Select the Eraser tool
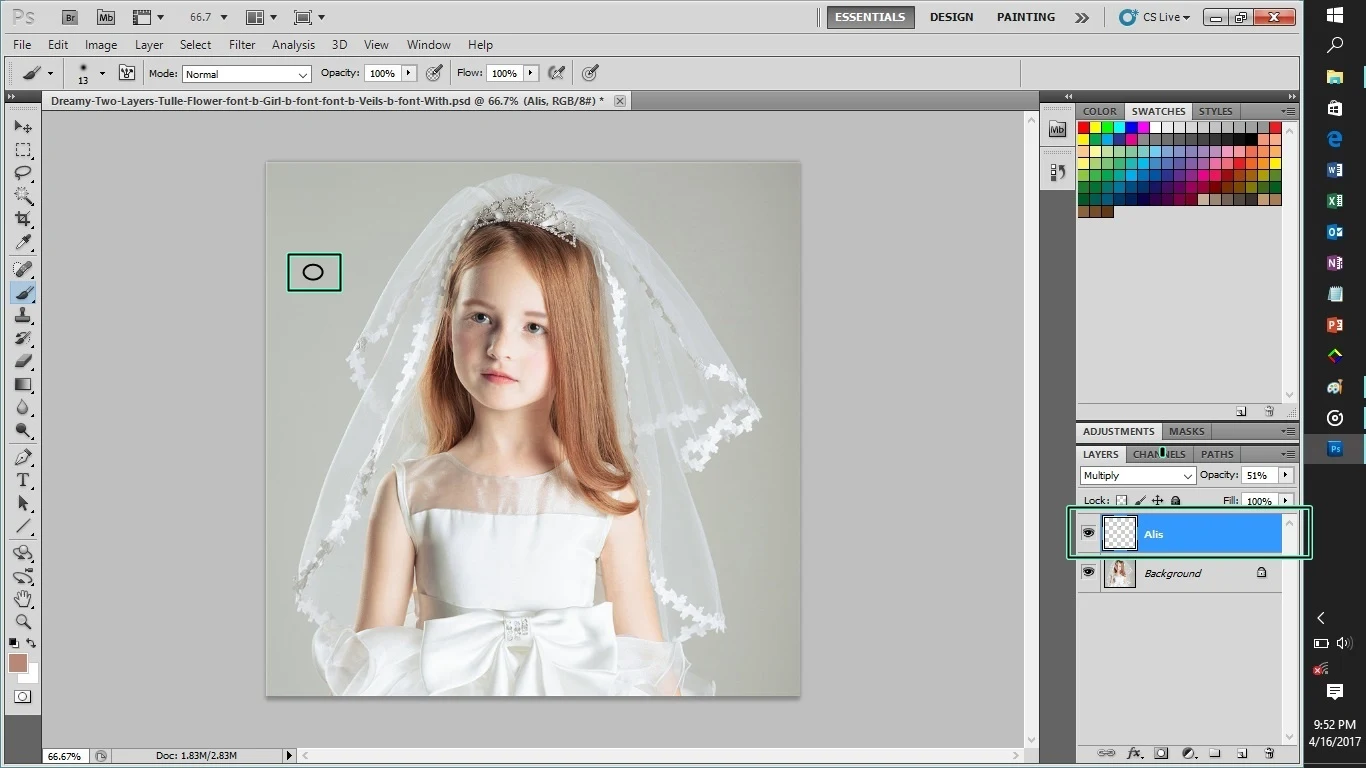 point(23,362)
